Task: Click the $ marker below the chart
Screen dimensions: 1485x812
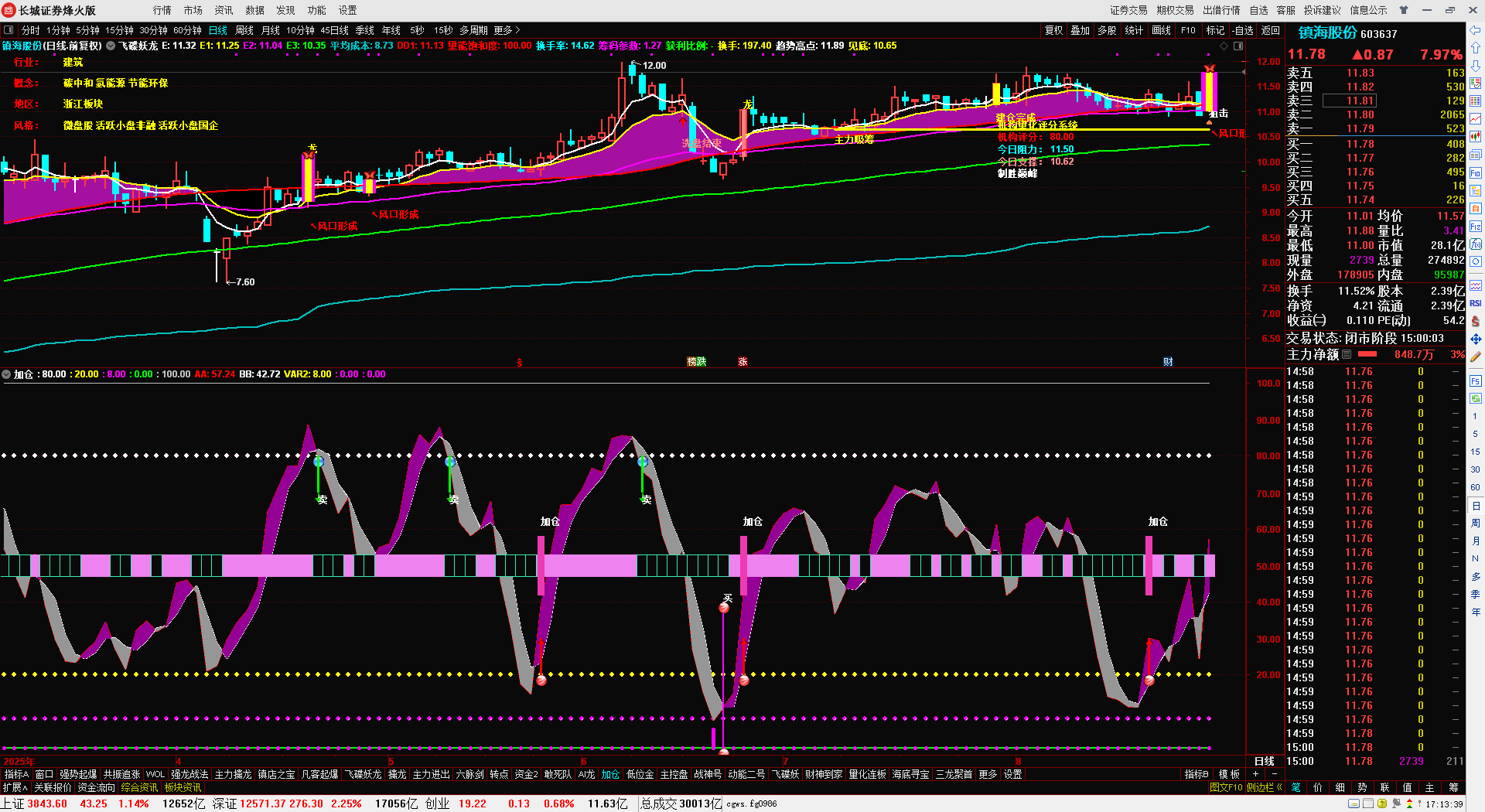Action: (520, 362)
